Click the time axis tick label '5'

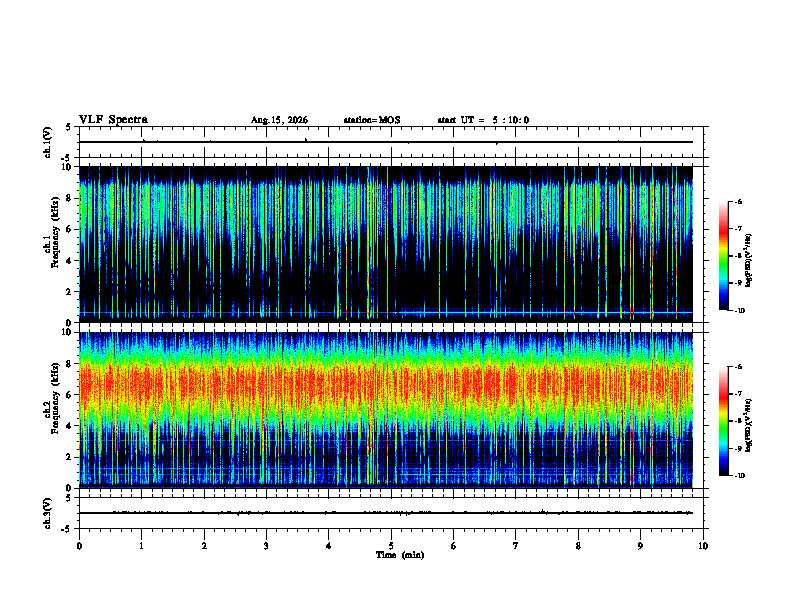tap(391, 546)
